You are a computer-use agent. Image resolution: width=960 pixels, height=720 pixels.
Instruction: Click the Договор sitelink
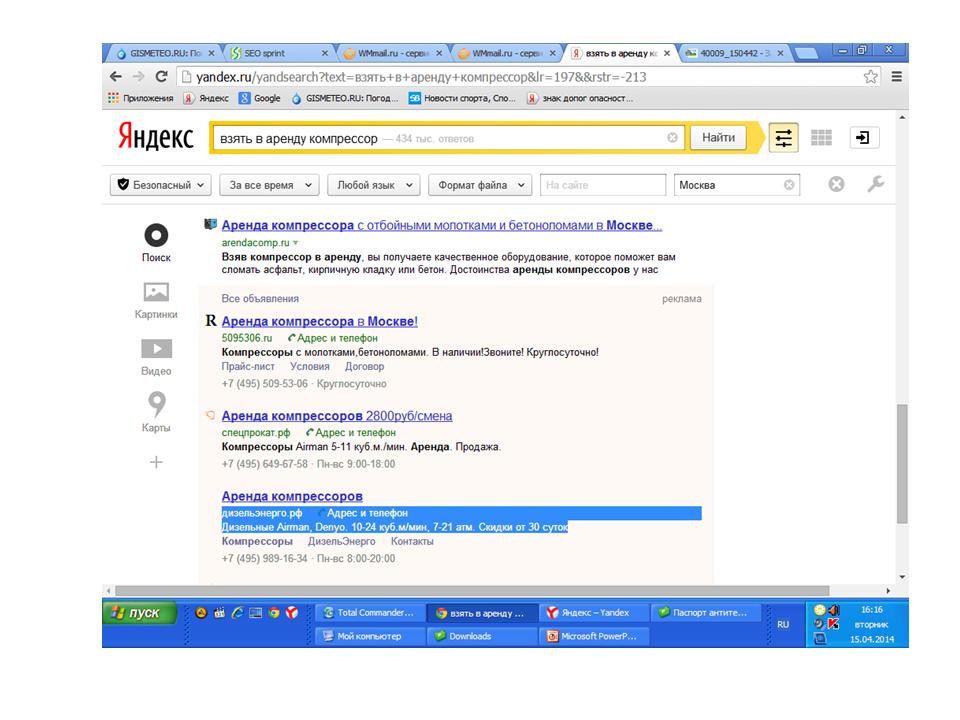pos(364,367)
